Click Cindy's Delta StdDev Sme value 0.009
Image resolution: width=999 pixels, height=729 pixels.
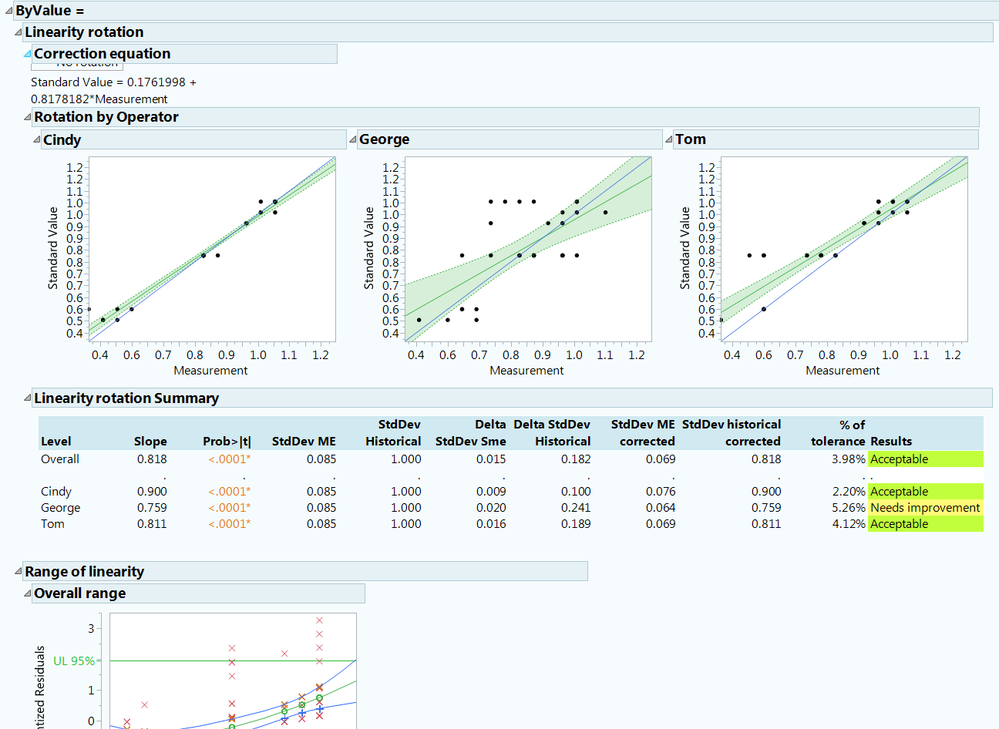[x=491, y=491]
